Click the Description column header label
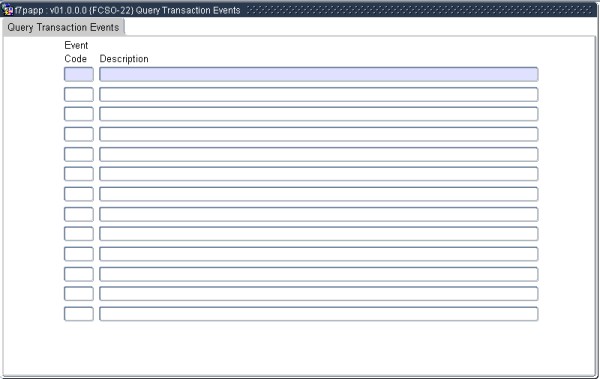Screen dimensions: 600x379 (x=124, y=59)
